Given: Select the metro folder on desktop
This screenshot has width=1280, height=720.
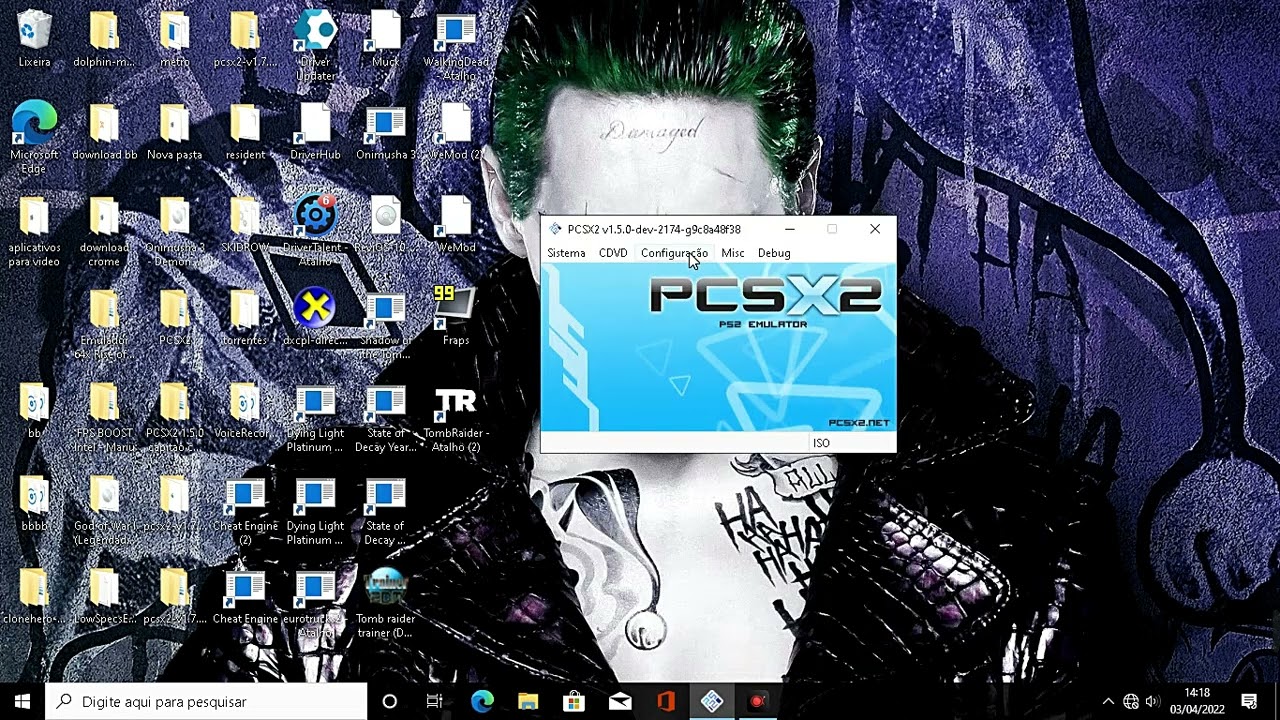Looking at the screenshot, I should [x=174, y=40].
